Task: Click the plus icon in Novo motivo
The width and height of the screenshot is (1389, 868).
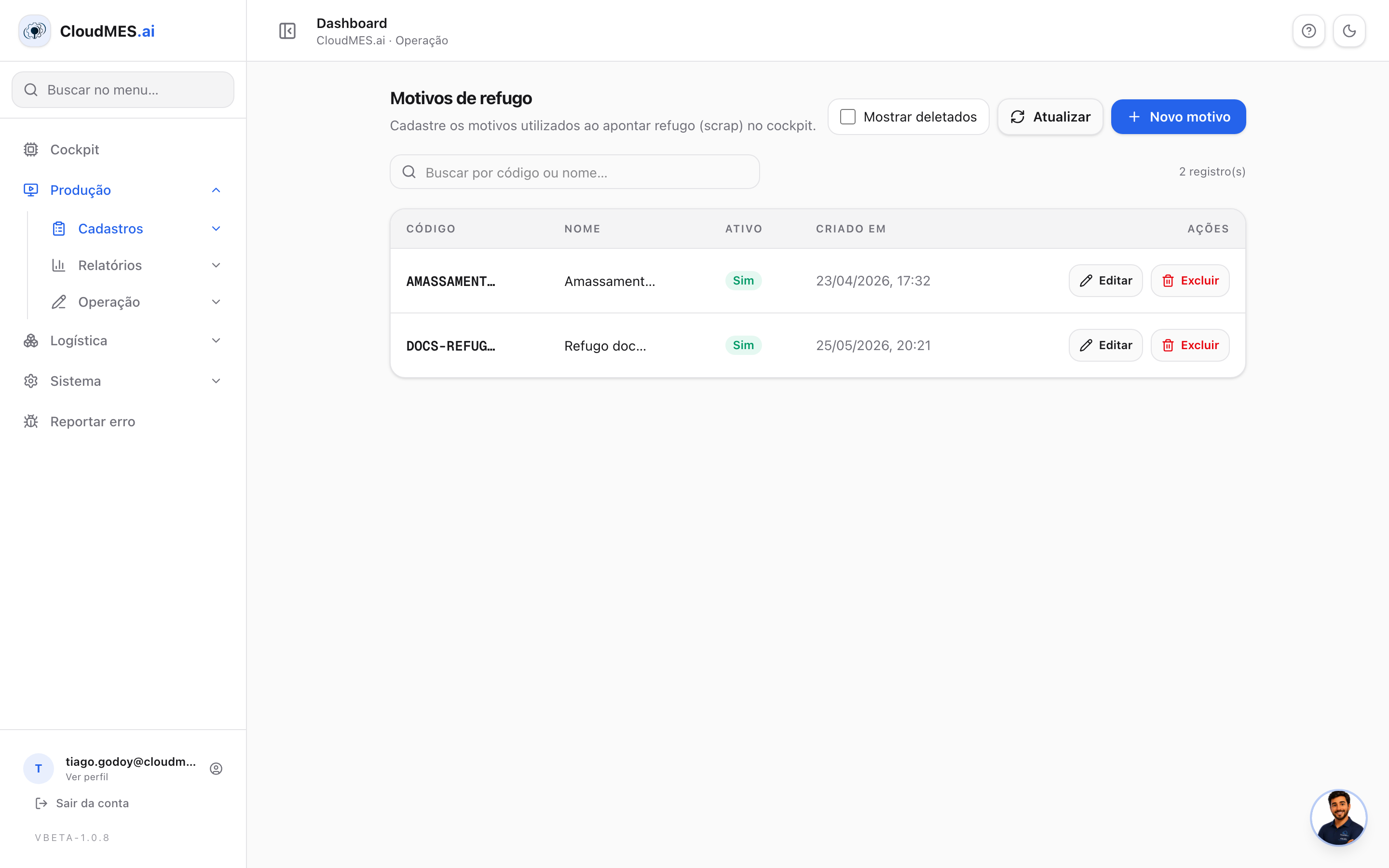Action: (1134, 117)
